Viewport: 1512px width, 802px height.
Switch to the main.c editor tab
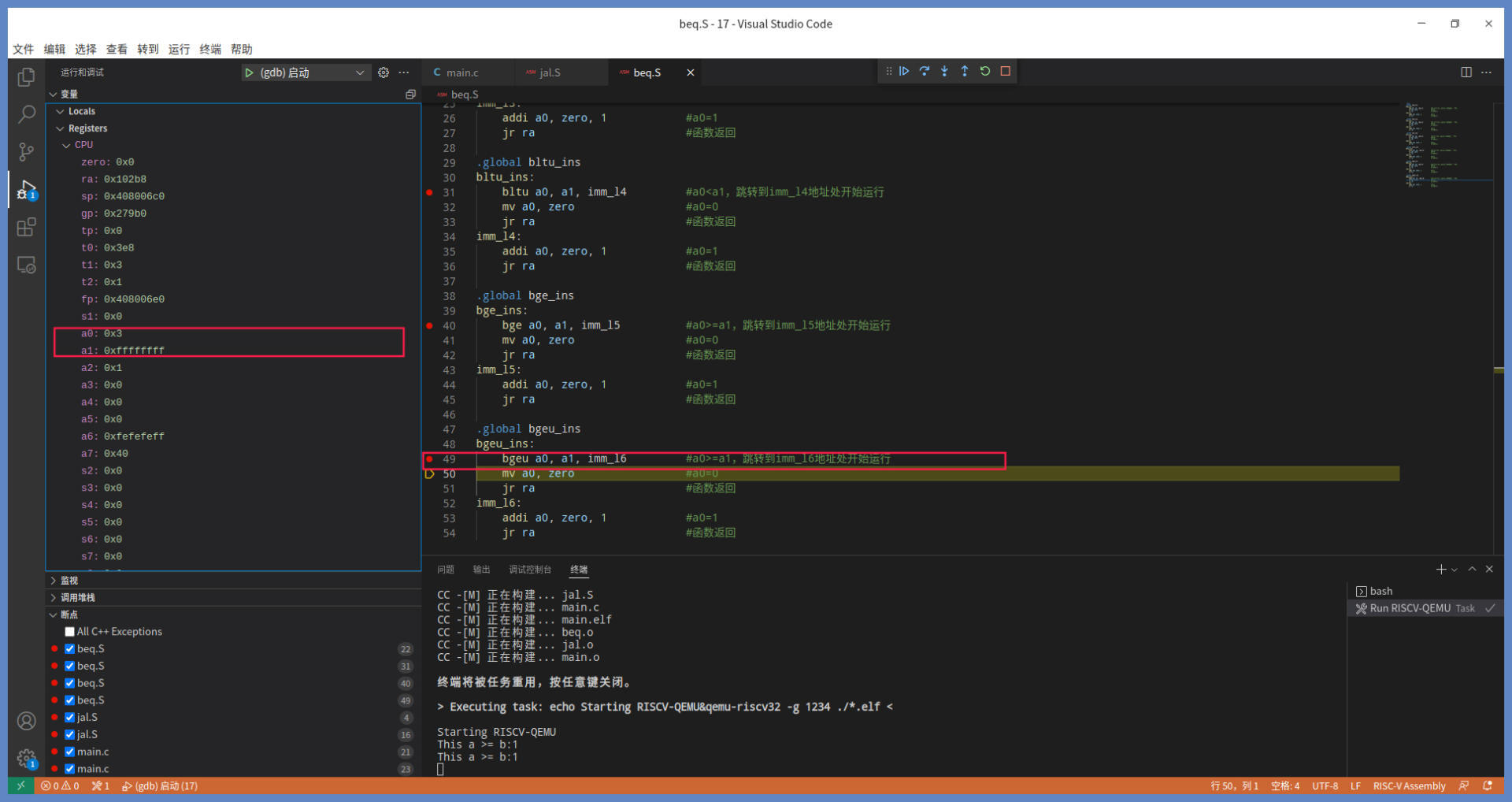pos(461,72)
